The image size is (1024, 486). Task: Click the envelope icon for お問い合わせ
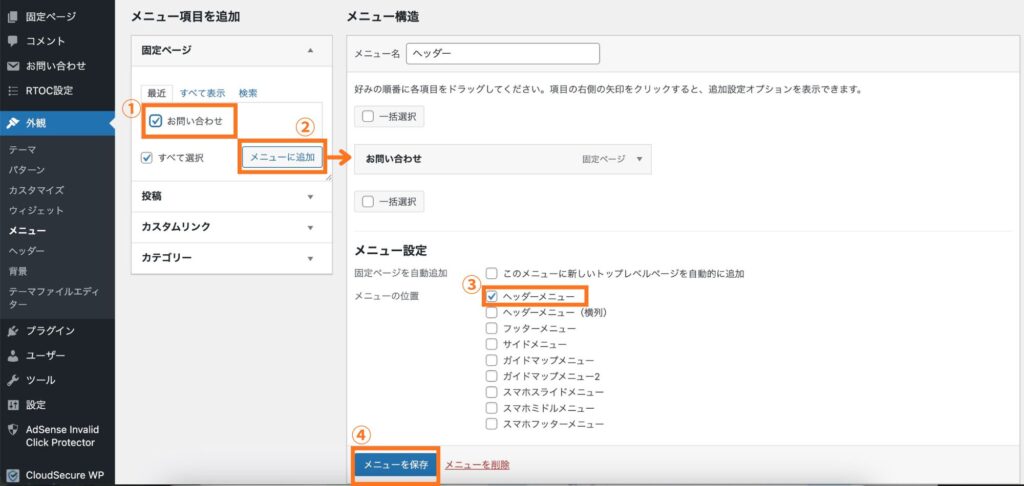[13, 66]
